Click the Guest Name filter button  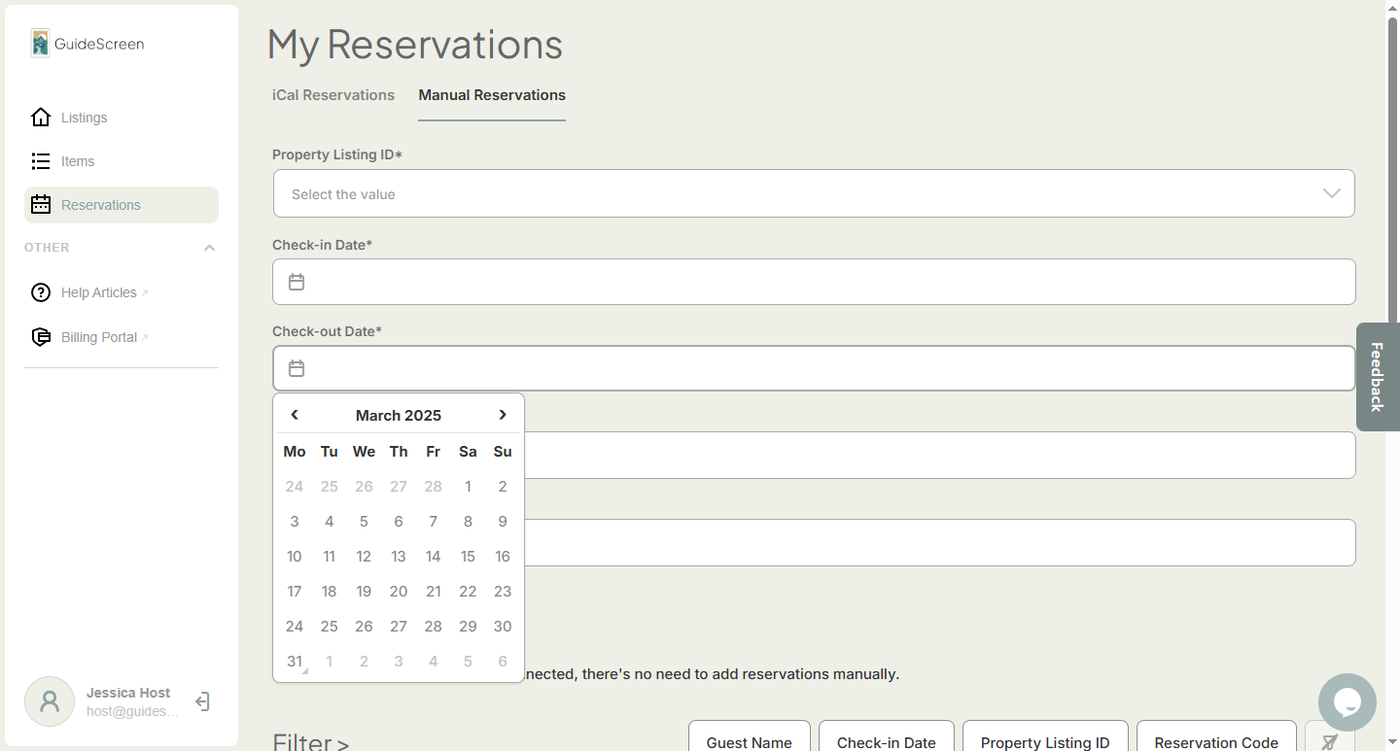tap(749, 742)
